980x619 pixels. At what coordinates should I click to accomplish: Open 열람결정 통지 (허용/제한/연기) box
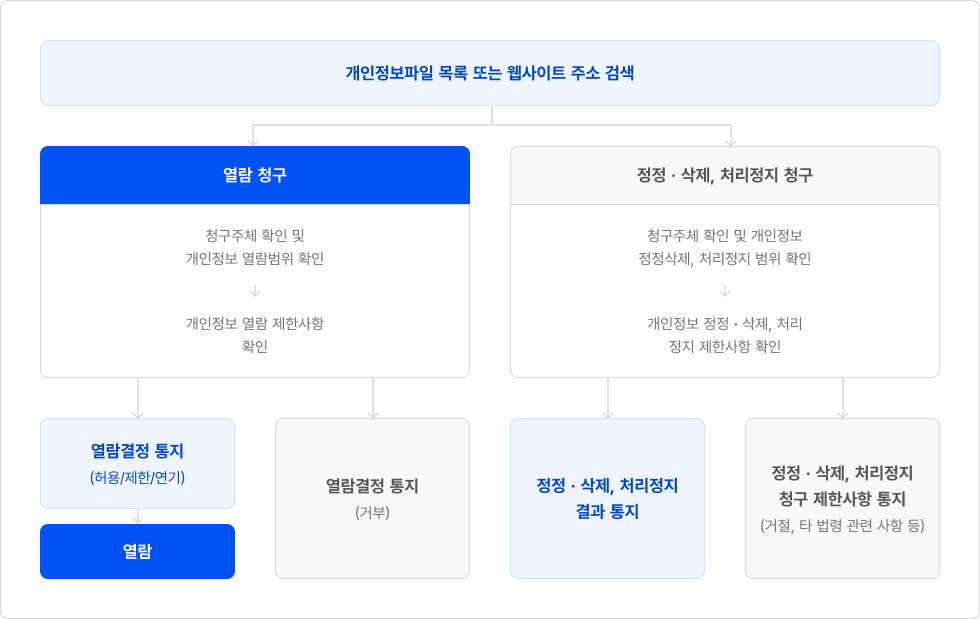[138, 463]
